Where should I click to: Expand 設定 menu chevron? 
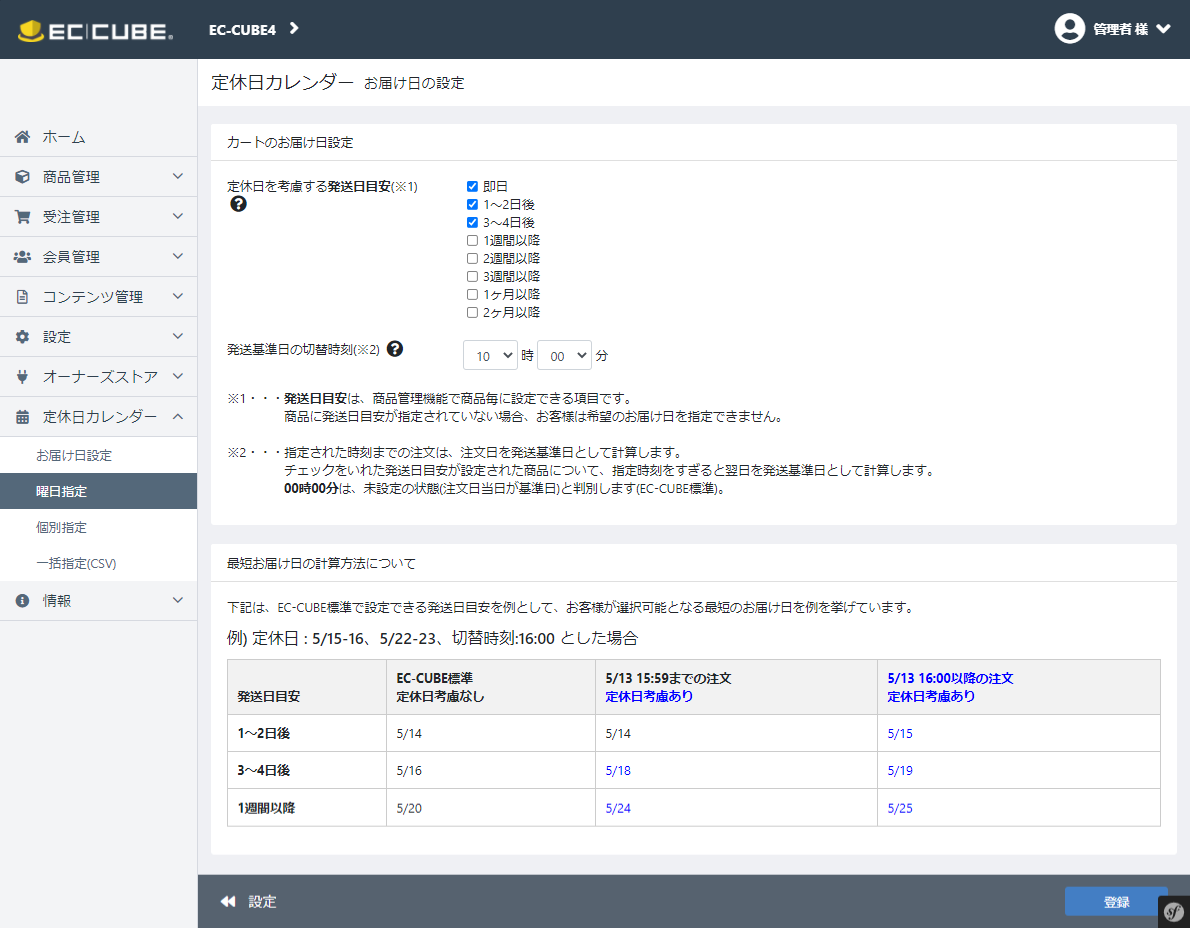(178, 336)
